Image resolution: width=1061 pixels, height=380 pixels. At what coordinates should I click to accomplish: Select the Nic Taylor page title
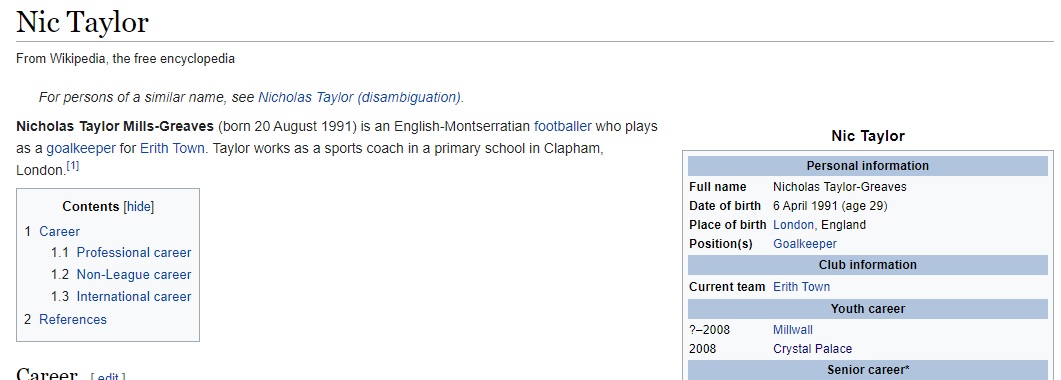pyautogui.click(x=82, y=22)
